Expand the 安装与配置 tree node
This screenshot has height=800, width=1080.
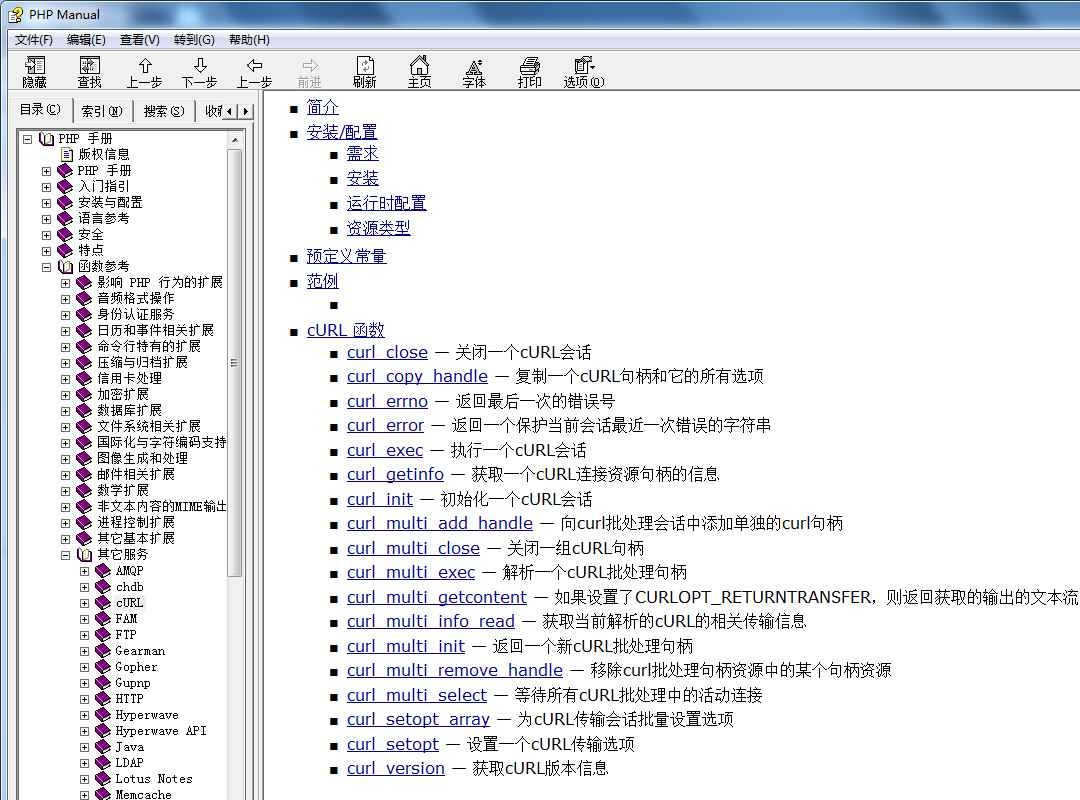pos(46,203)
